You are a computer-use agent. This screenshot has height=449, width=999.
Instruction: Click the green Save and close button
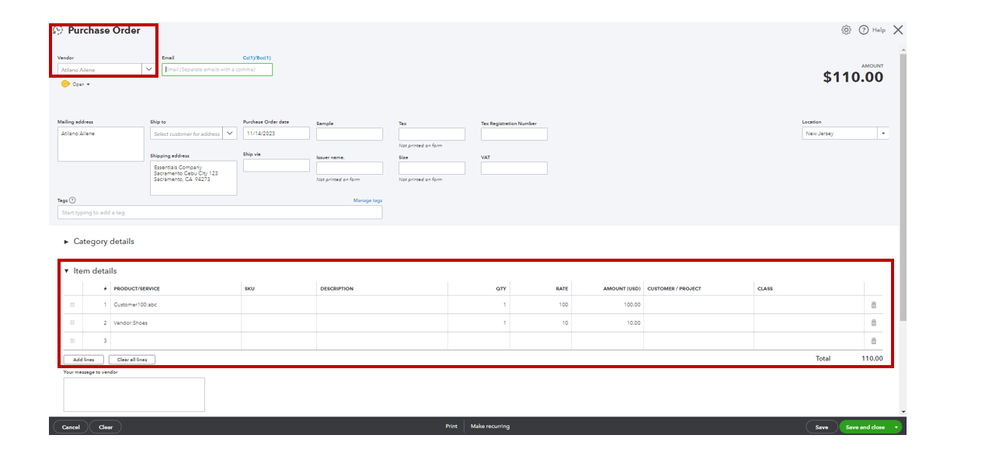pos(865,427)
